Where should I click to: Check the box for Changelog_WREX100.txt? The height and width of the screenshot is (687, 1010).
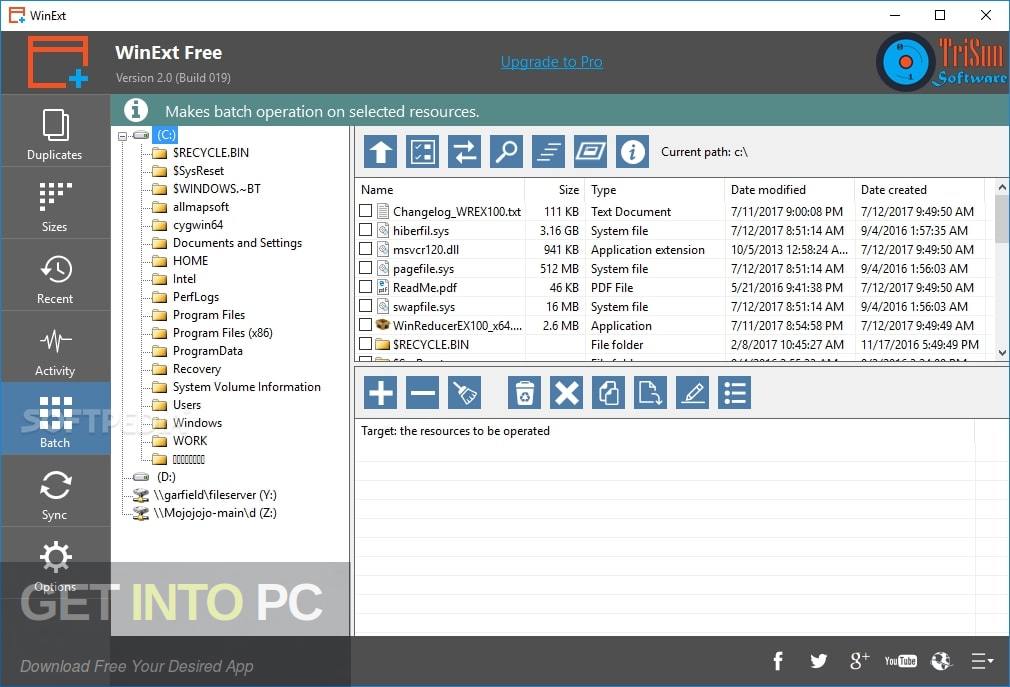coord(365,211)
